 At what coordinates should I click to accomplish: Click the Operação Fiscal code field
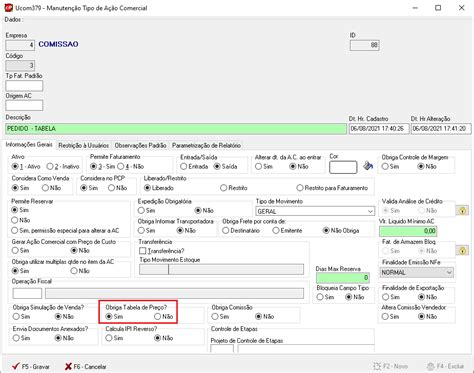(27, 293)
